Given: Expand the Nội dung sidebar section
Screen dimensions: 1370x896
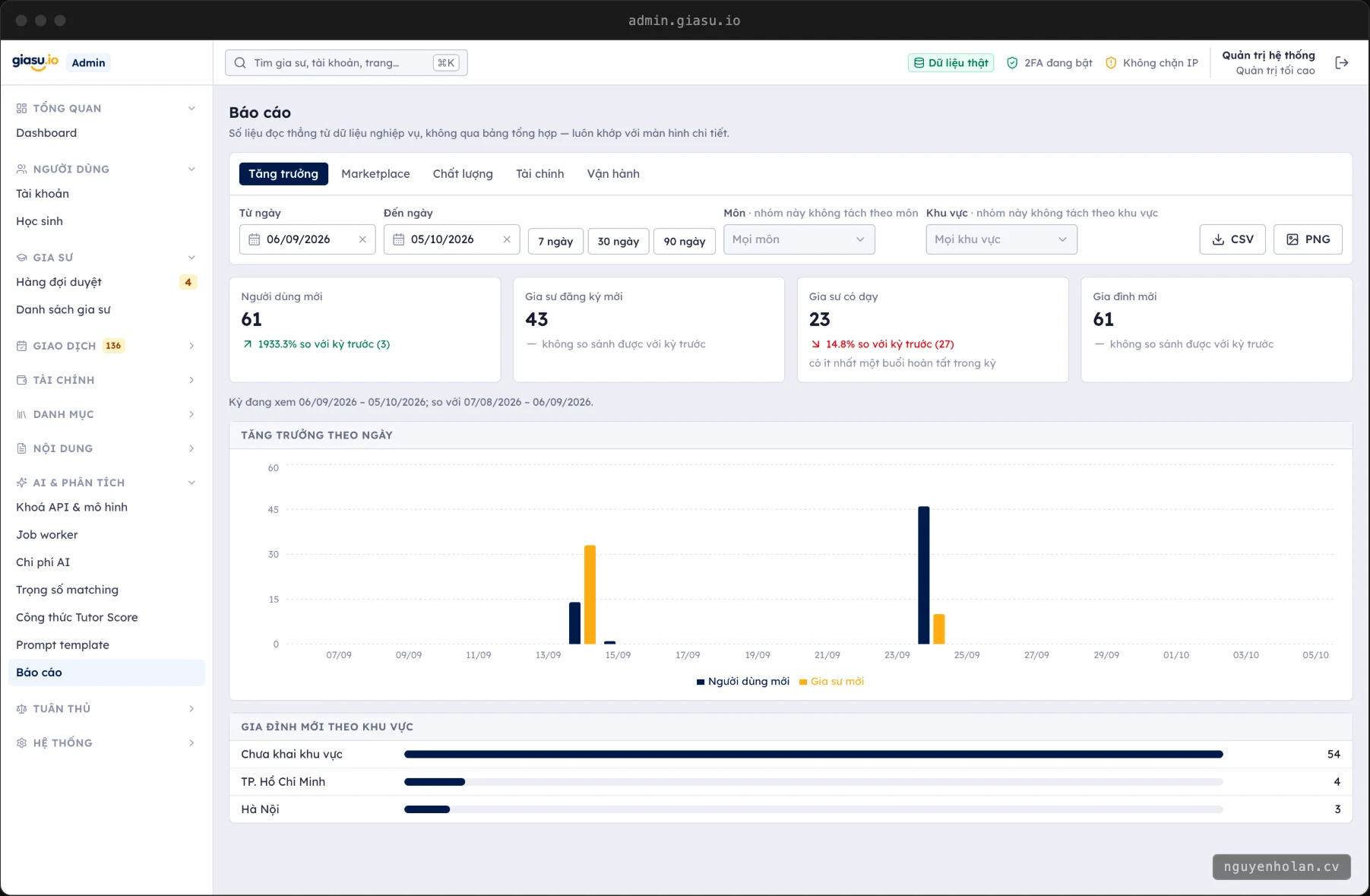Looking at the screenshot, I should pyautogui.click(x=106, y=448).
